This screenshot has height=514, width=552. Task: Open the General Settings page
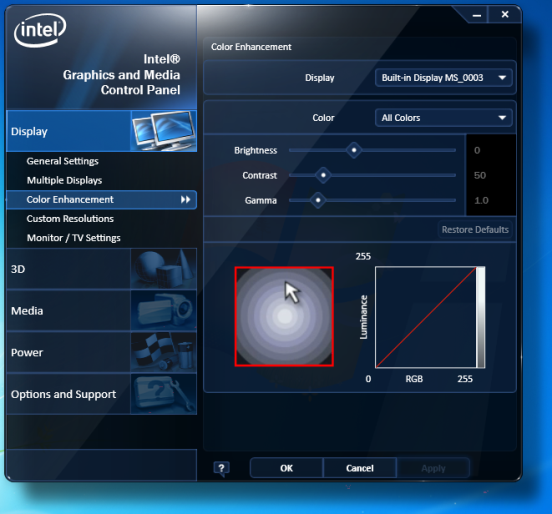click(63, 161)
